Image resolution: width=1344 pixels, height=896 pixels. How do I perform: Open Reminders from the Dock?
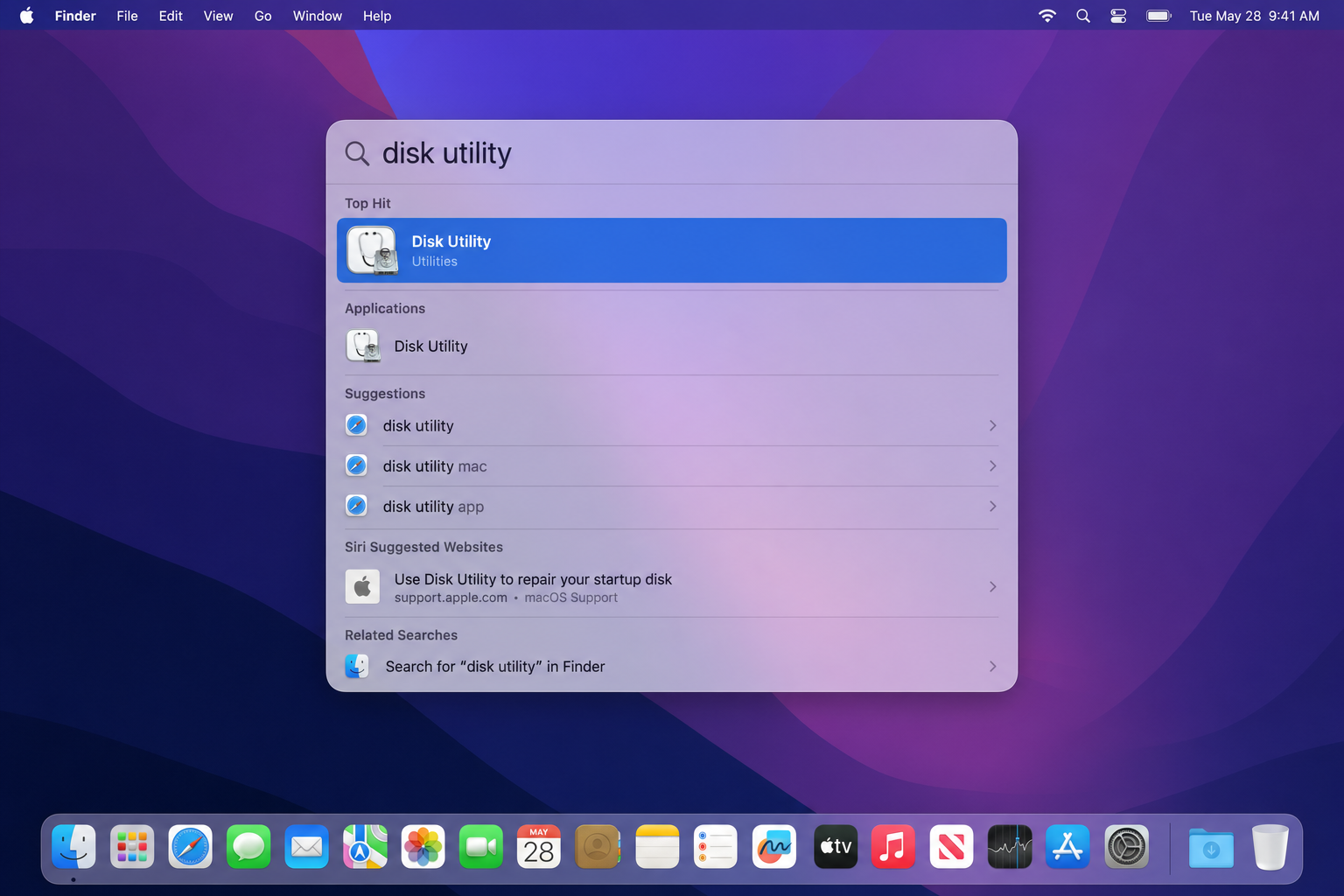(x=716, y=847)
